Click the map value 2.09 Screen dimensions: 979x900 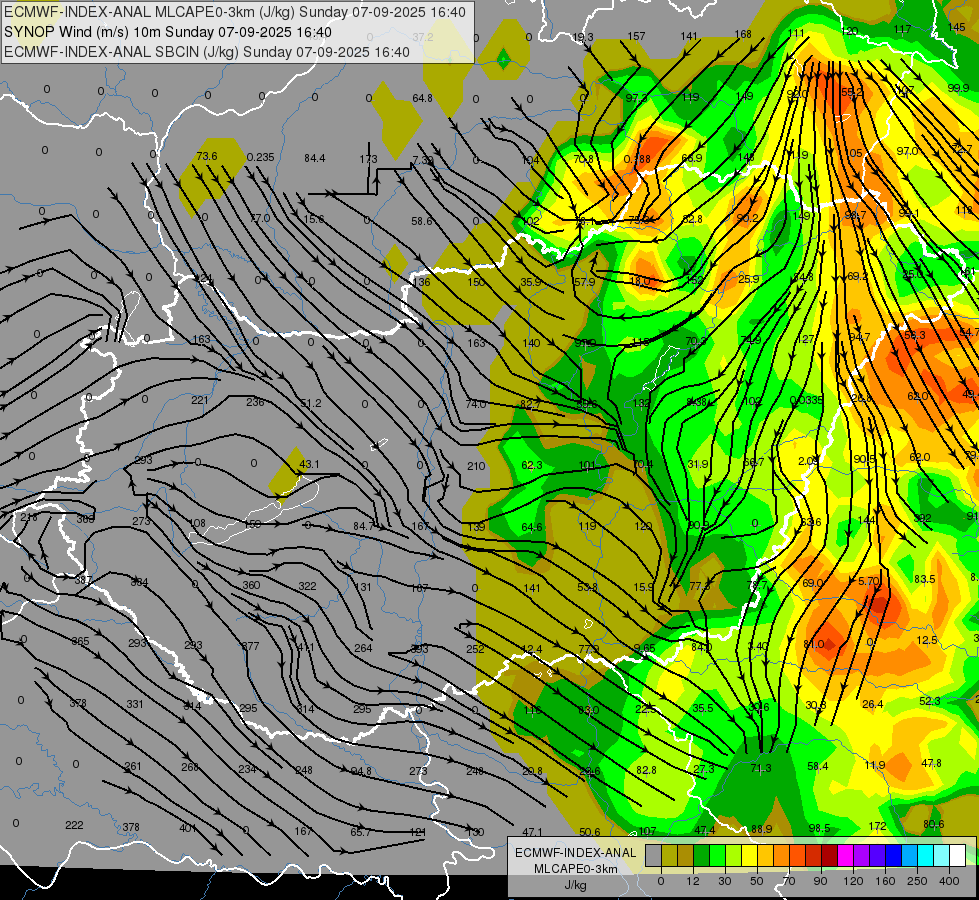coord(808,461)
